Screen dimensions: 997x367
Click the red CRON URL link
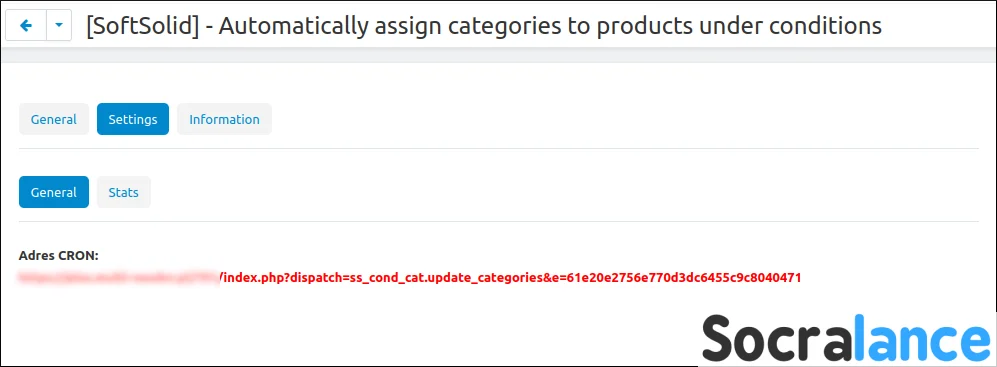[x=409, y=277]
